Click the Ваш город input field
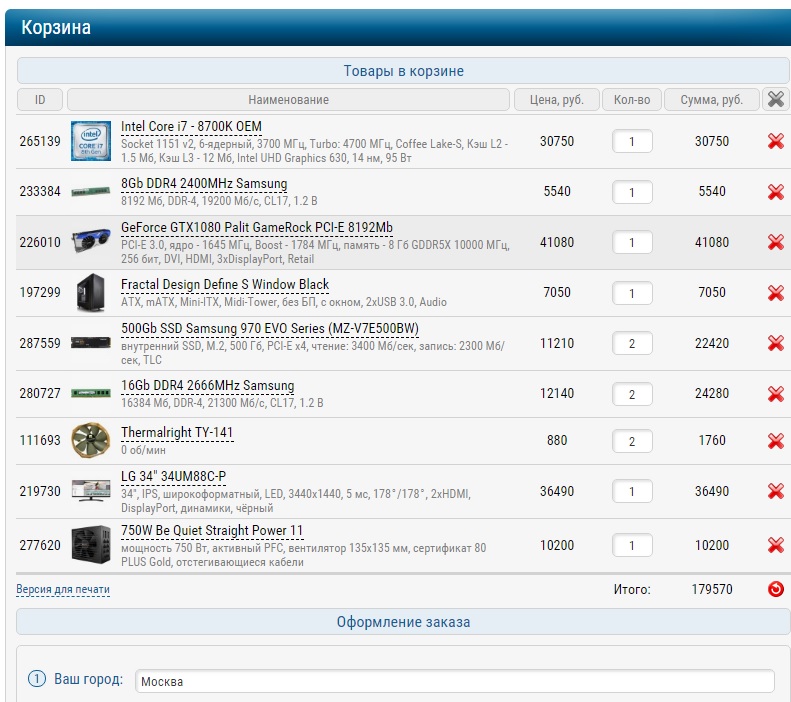Viewport: 791px width, 702px height. click(x=455, y=681)
